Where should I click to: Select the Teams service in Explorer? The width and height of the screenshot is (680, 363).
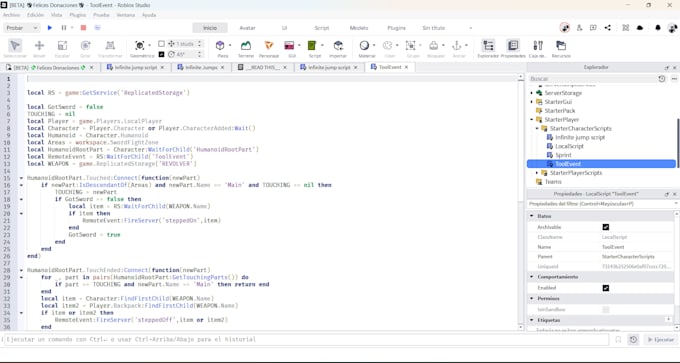click(553, 182)
